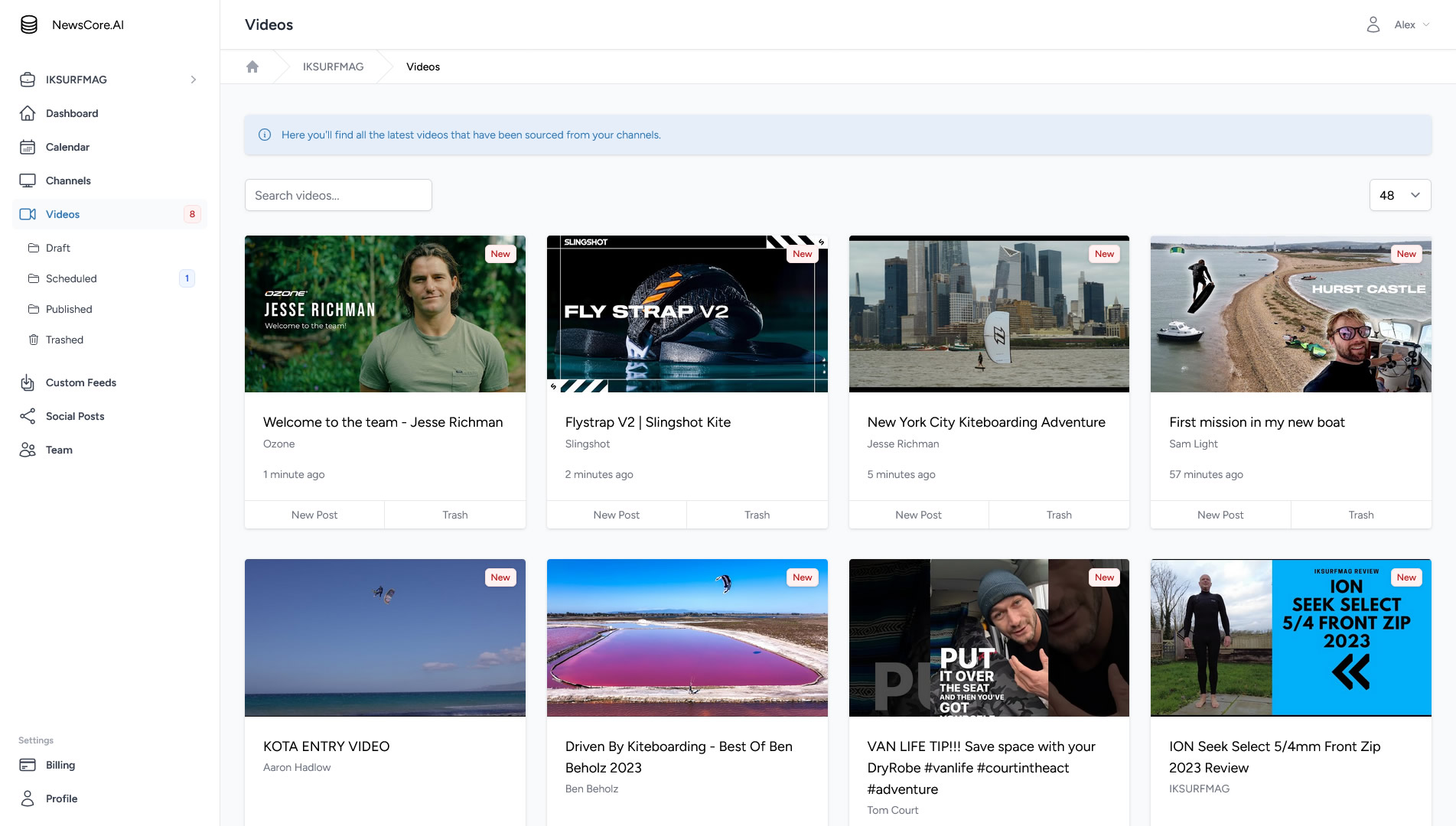The height and width of the screenshot is (826, 1456).
Task: Click the Calendar icon in sidebar
Action: click(x=28, y=147)
